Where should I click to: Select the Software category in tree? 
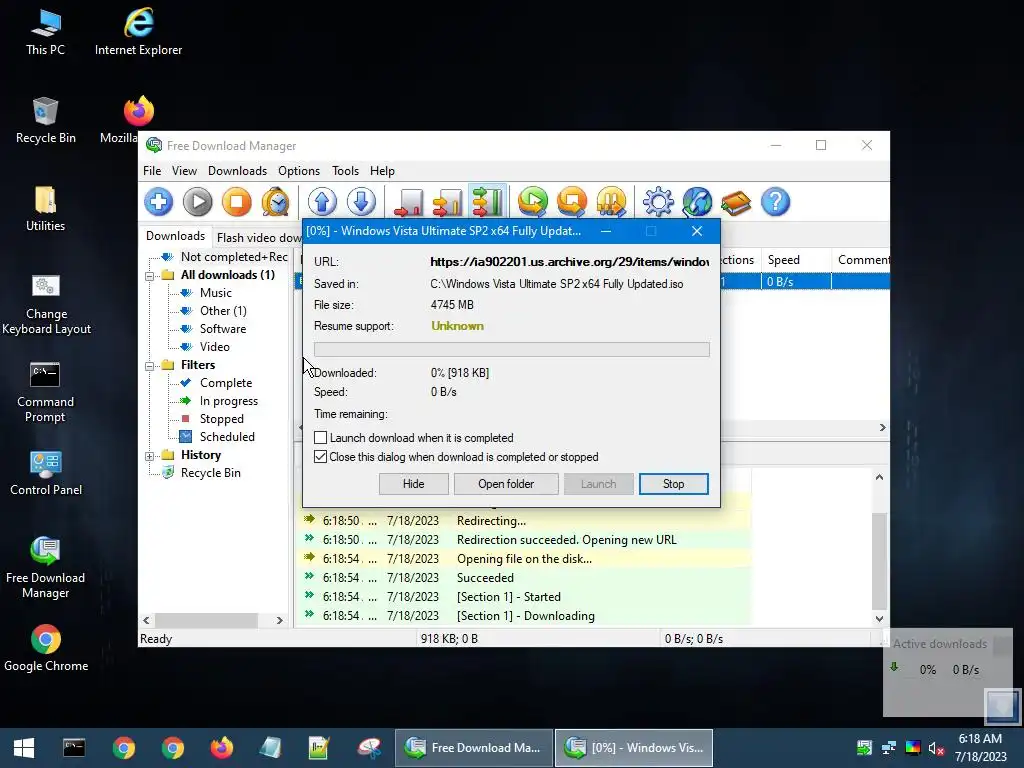223,328
